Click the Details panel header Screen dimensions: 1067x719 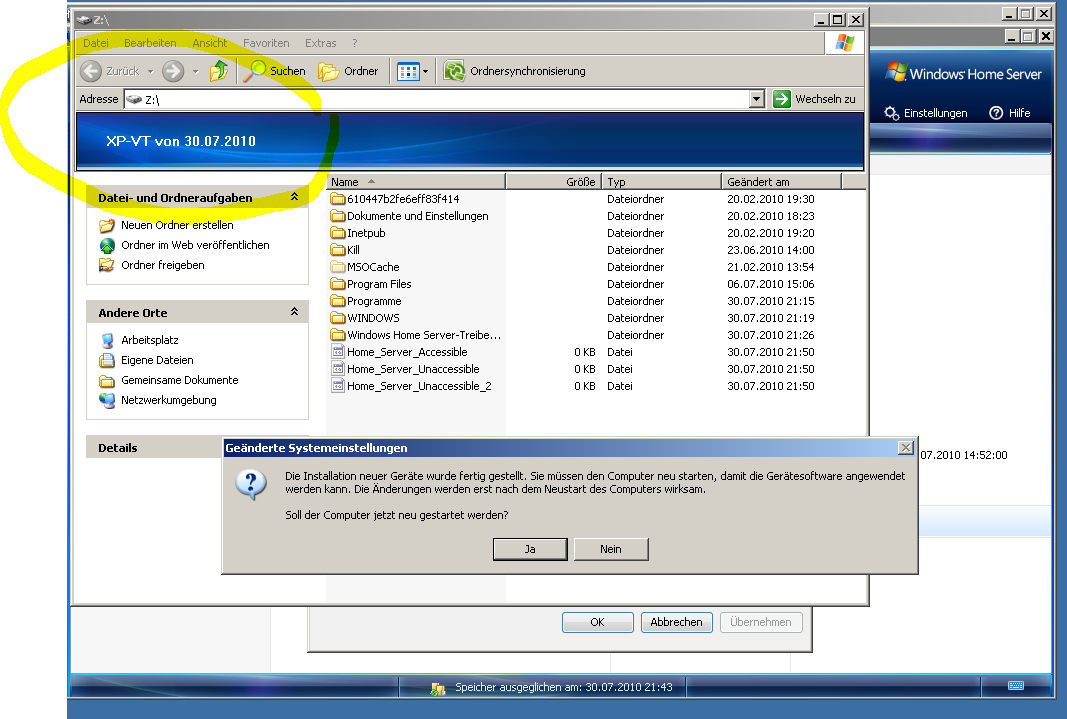tap(153, 448)
